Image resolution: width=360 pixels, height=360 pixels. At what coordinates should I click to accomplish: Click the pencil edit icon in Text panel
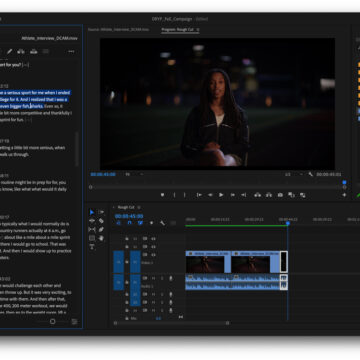click(9, 51)
